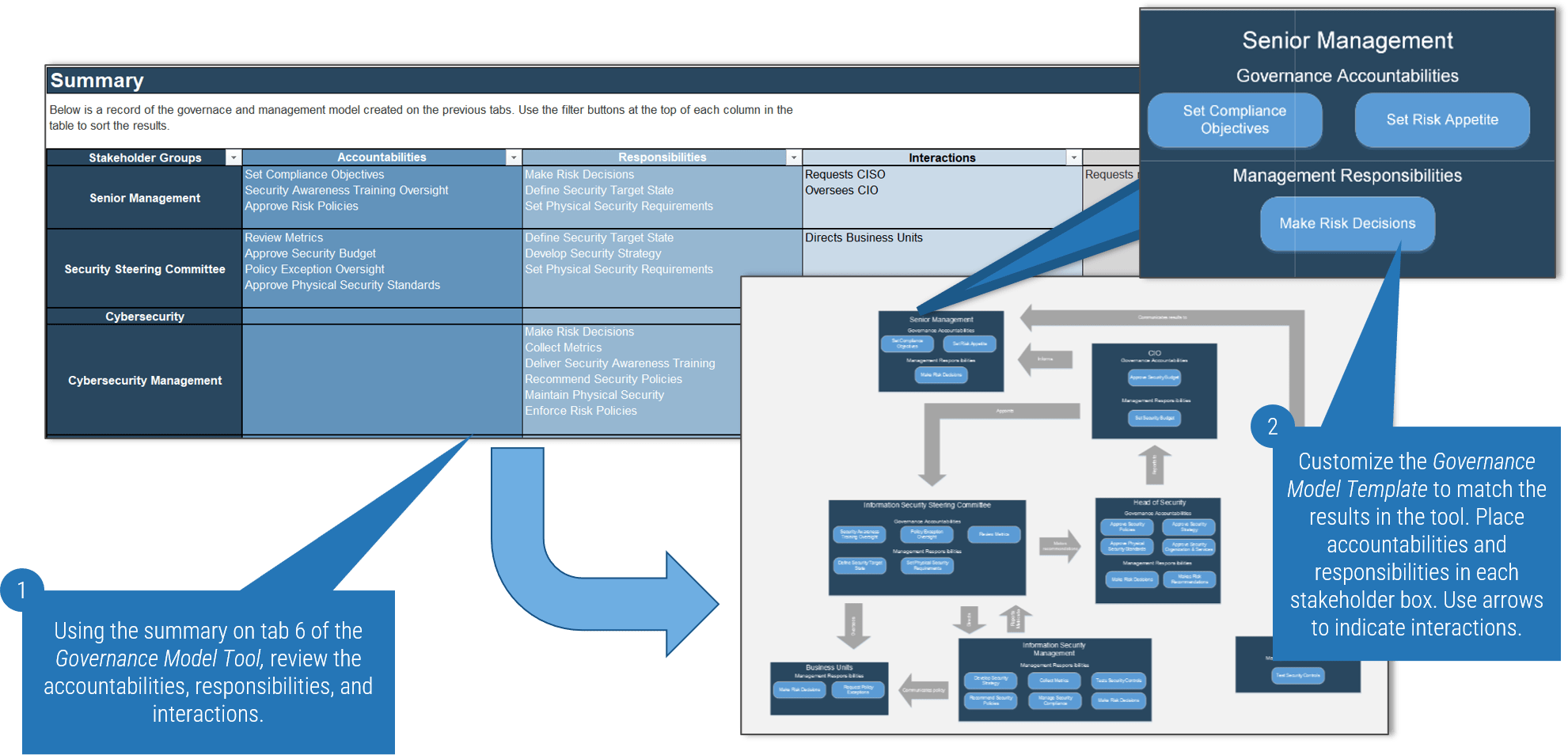Select the CIO box title in the diagram
1568x755 pixels.
1154,353
